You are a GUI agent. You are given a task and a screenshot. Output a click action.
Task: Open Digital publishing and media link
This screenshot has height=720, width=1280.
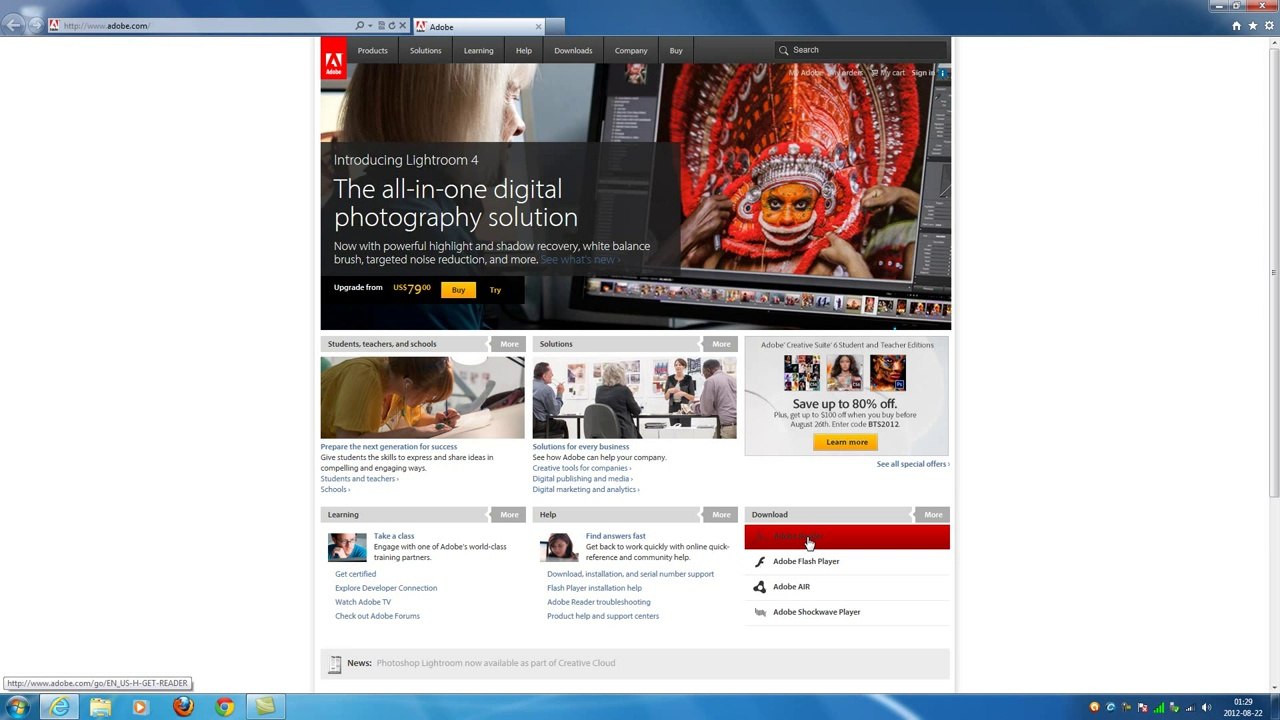(582, 479)
